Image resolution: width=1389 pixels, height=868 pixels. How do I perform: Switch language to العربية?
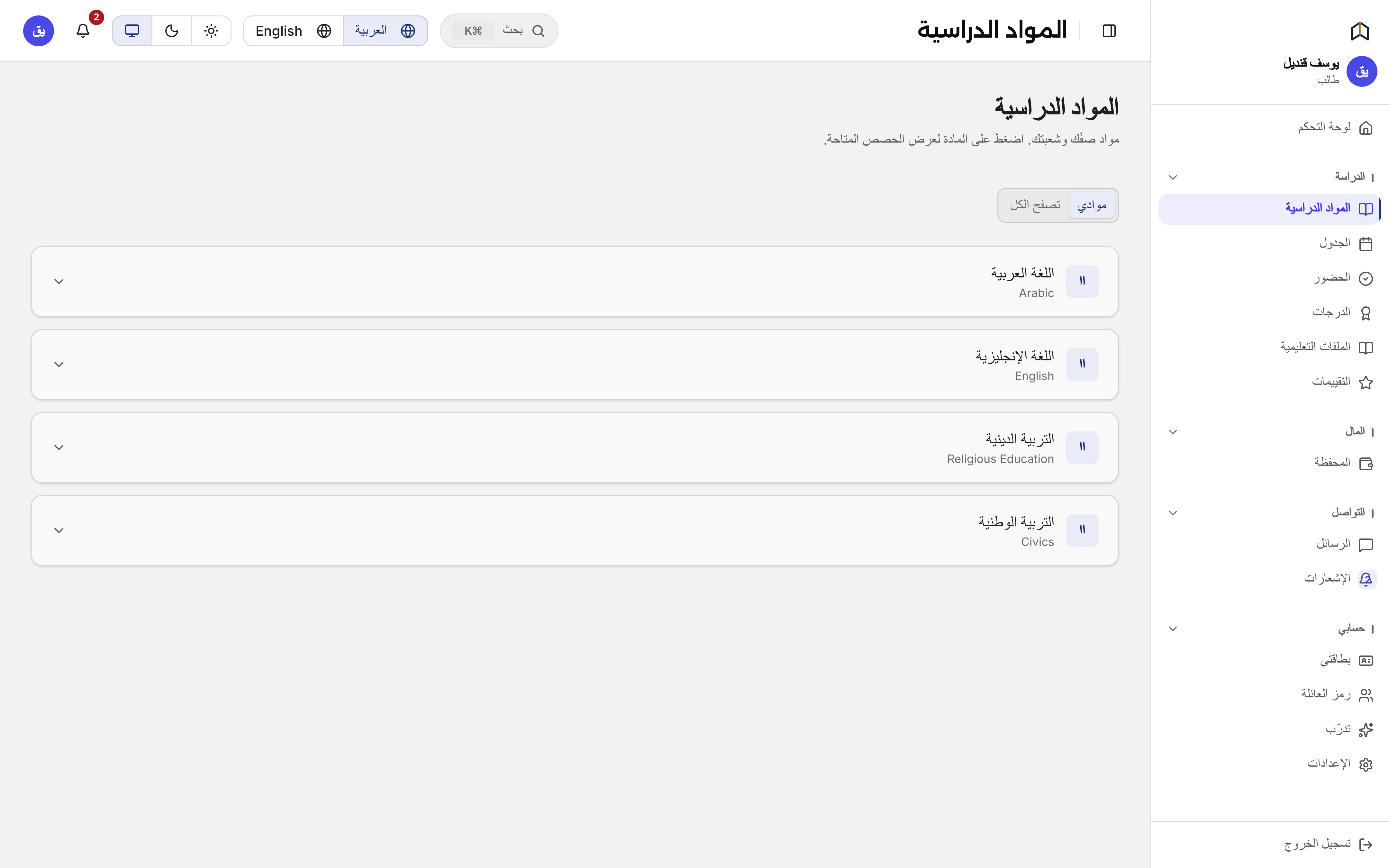coord(386,31)
